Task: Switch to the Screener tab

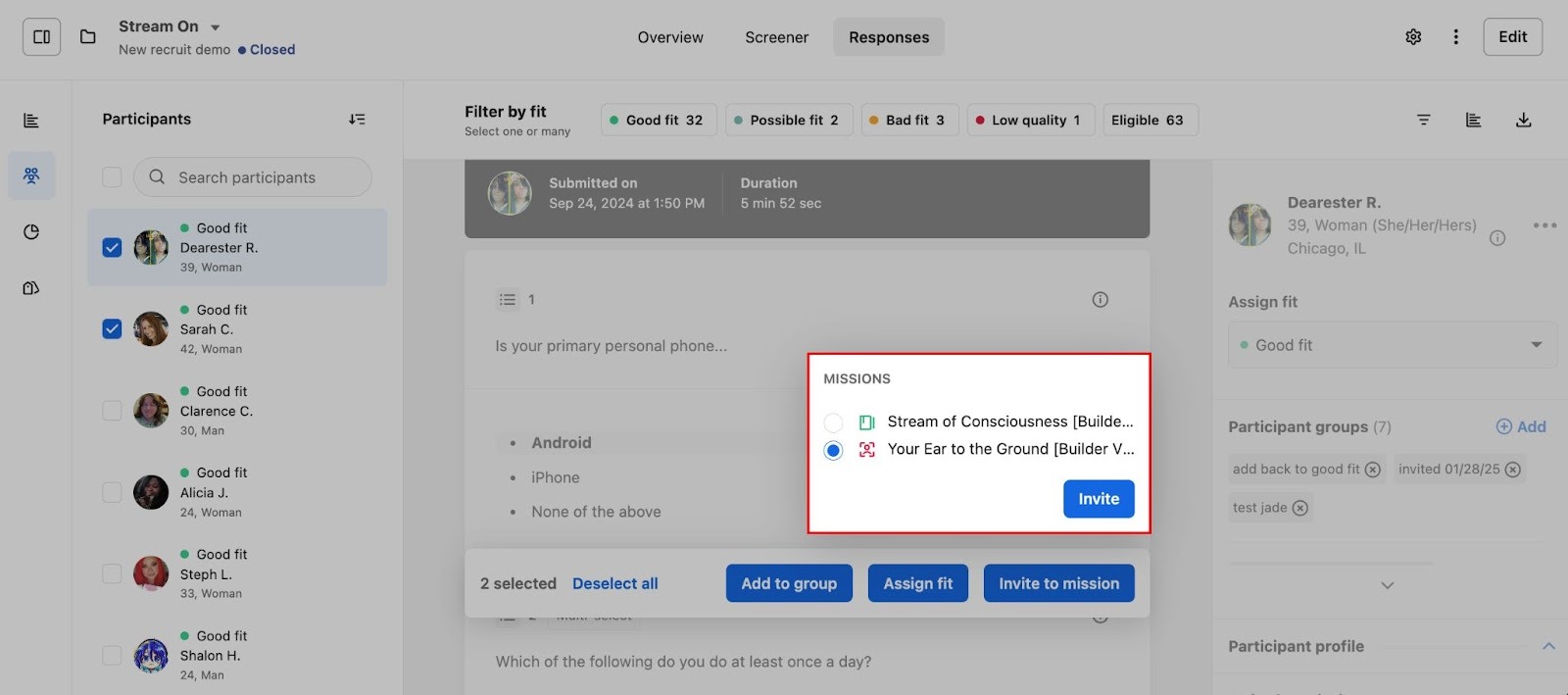Action: [776, 37]
